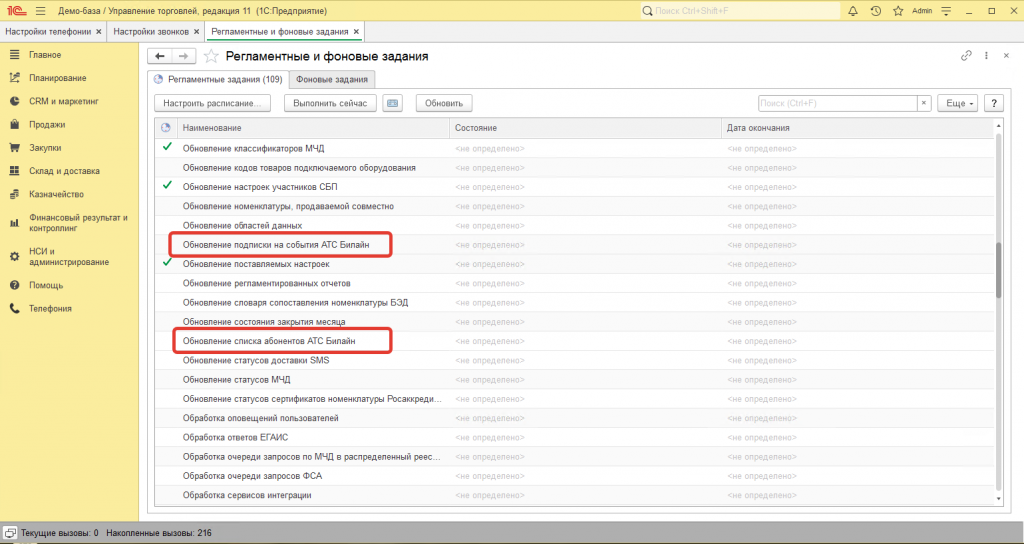Click the Продажи shopping bag icon
This screenshot has height=544, width=1024.
pos(14,124)
